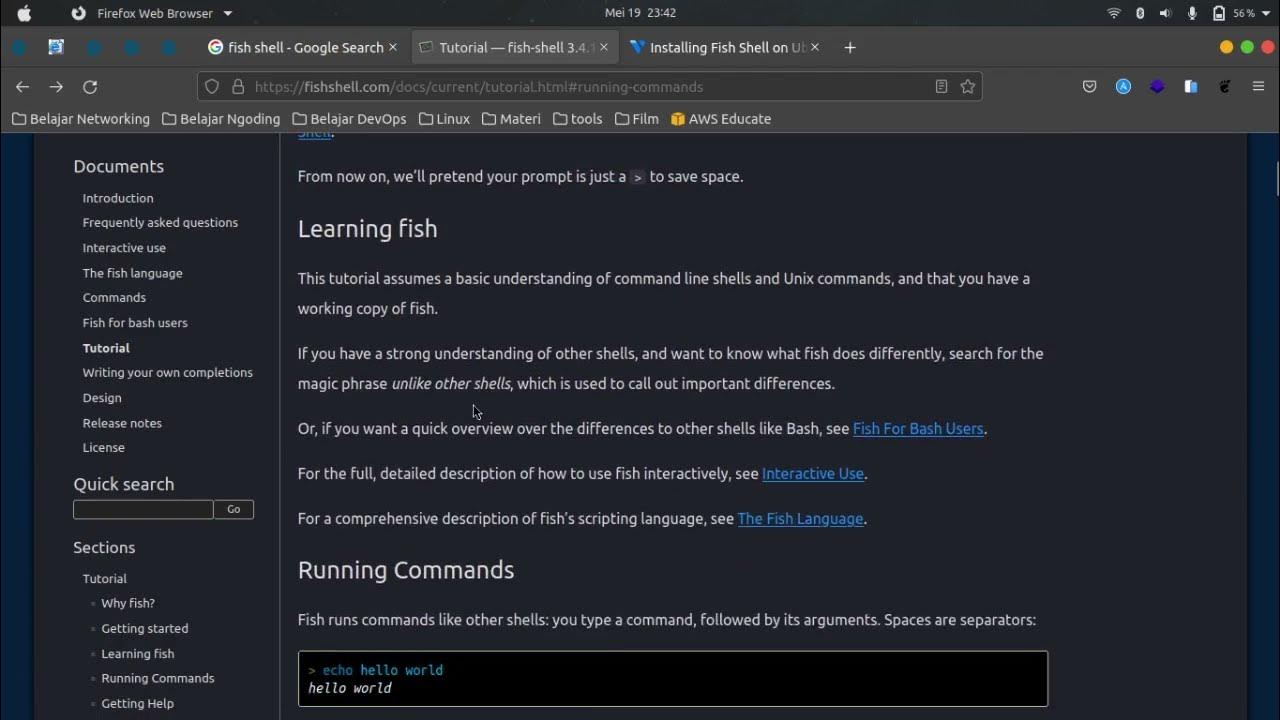The height and width of the screenshot is (720, 1280).
Task: Click the volume speaker icon
Action: 1165,13
